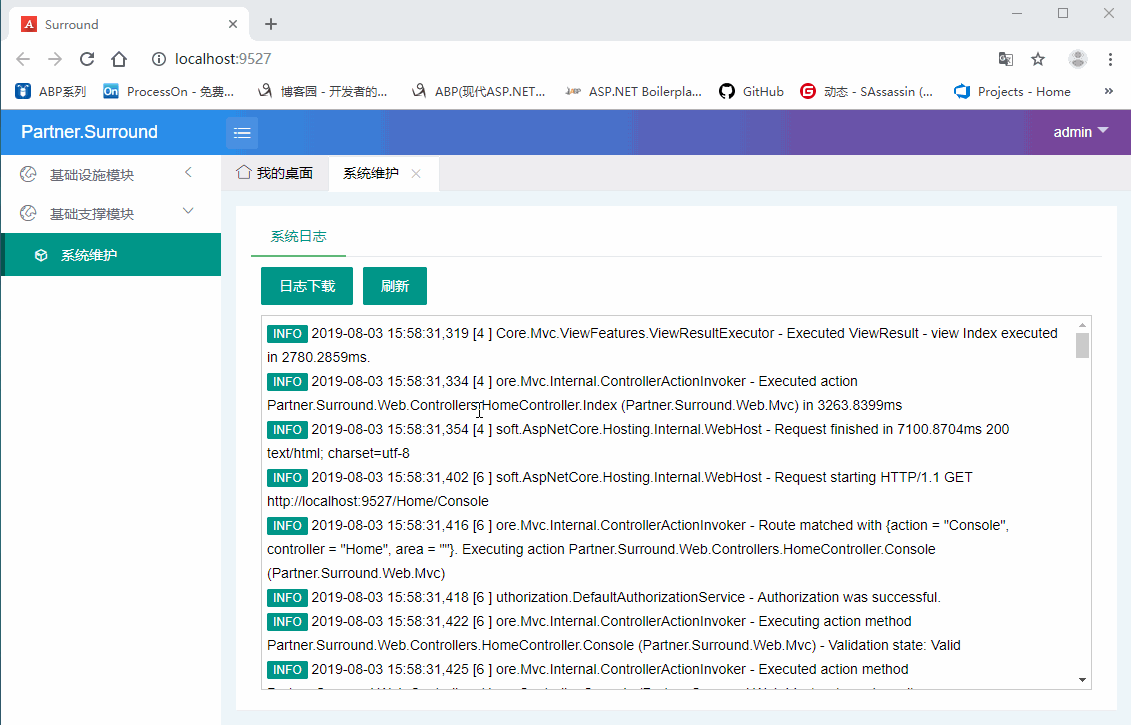The image size is (1131, 725).
Task: Close the 系统维护 page tab
Action: (416, 173)
